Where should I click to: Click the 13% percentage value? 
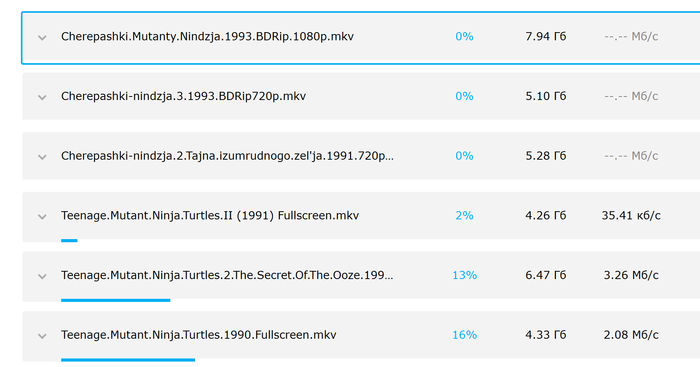click(464, 275)
